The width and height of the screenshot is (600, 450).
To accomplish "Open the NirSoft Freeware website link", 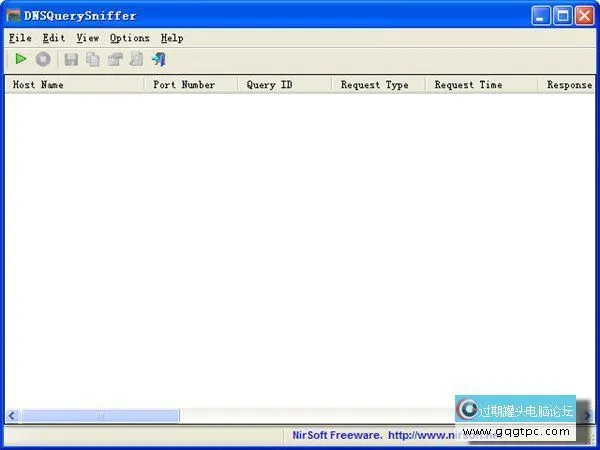I will [x=394, y=435].
